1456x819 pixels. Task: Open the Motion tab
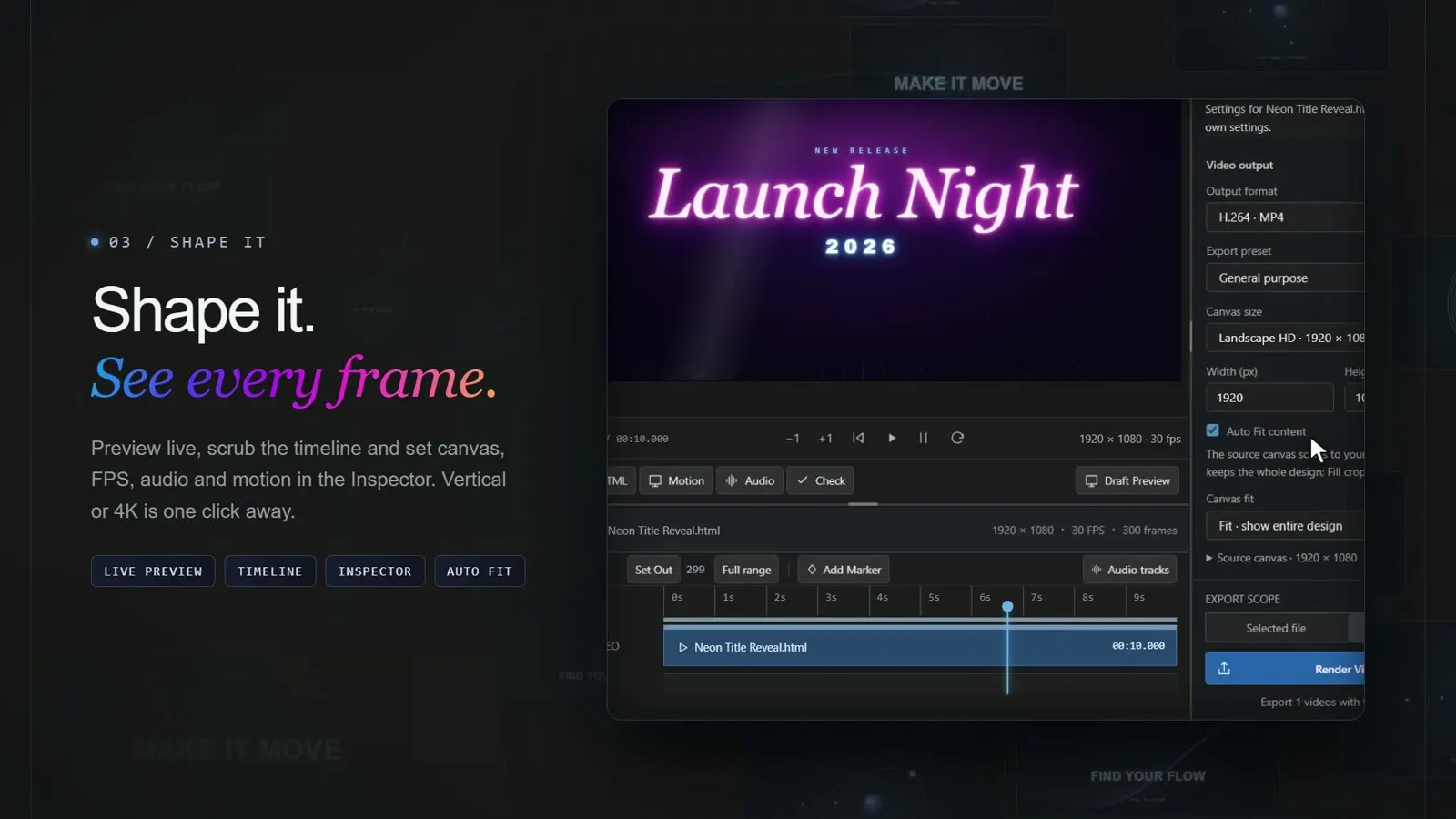tap(676, 480)
